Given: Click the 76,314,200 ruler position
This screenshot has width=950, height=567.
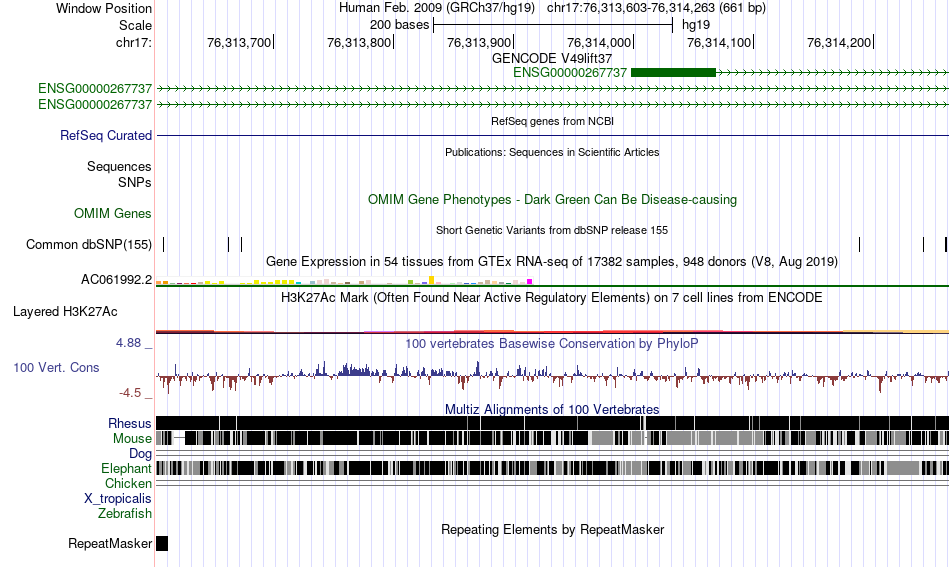Looking at the screenshot, I should [x=839, y=42].
